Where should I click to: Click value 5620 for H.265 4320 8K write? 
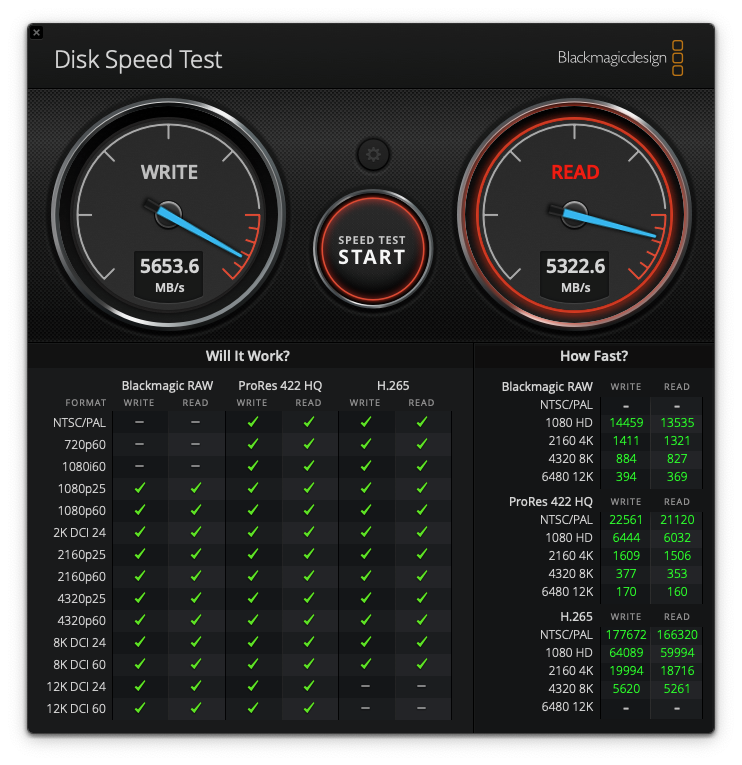[626, 689]
